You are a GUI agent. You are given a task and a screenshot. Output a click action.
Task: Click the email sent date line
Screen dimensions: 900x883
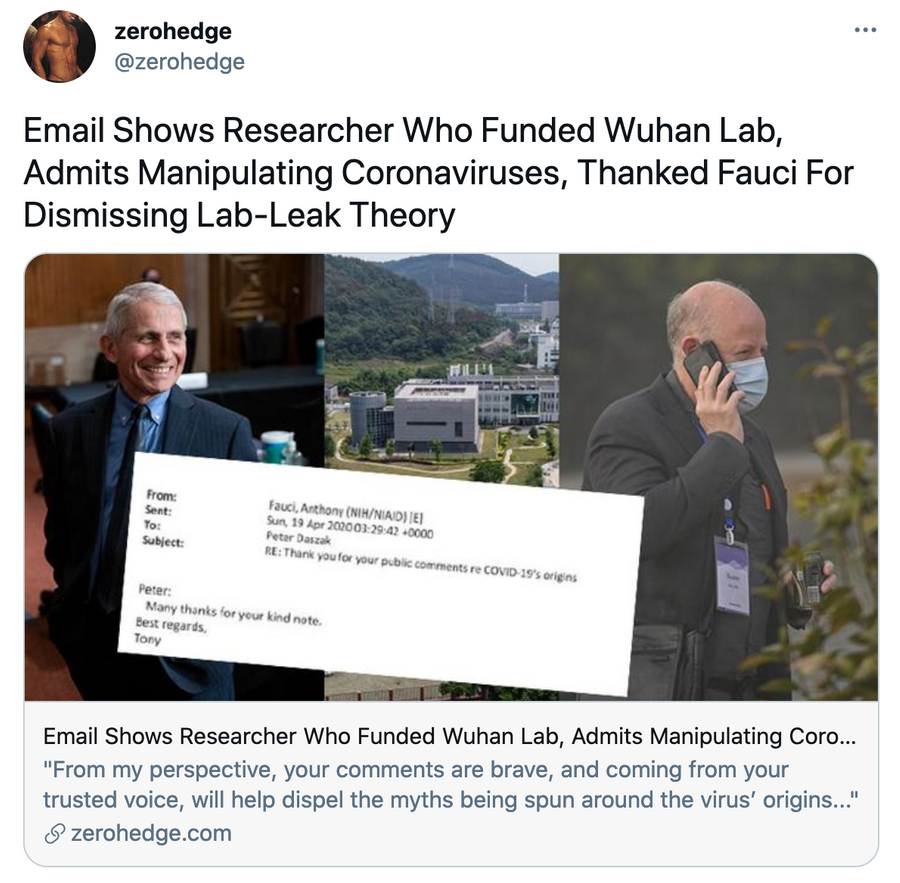pyautogui.click(x=350, y=527)
